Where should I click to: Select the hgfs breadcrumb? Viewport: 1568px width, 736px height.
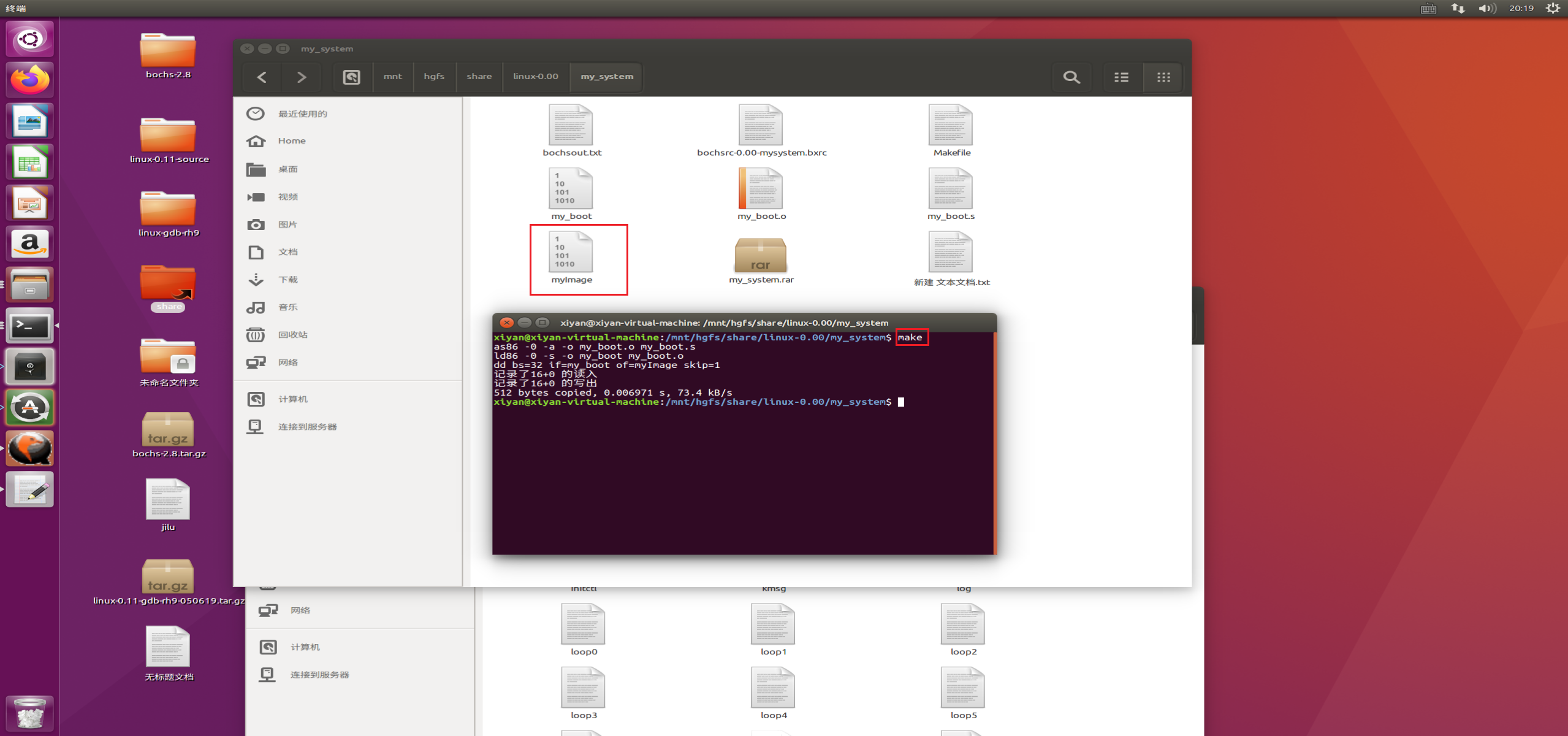[x=434, y=76]
